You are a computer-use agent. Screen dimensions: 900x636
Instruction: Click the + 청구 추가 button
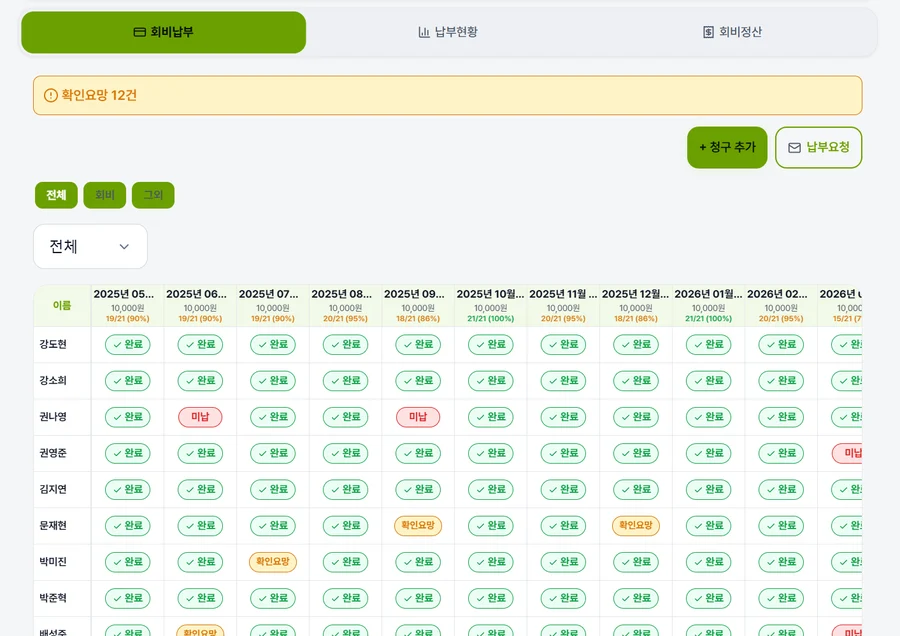tap(727, 148)
